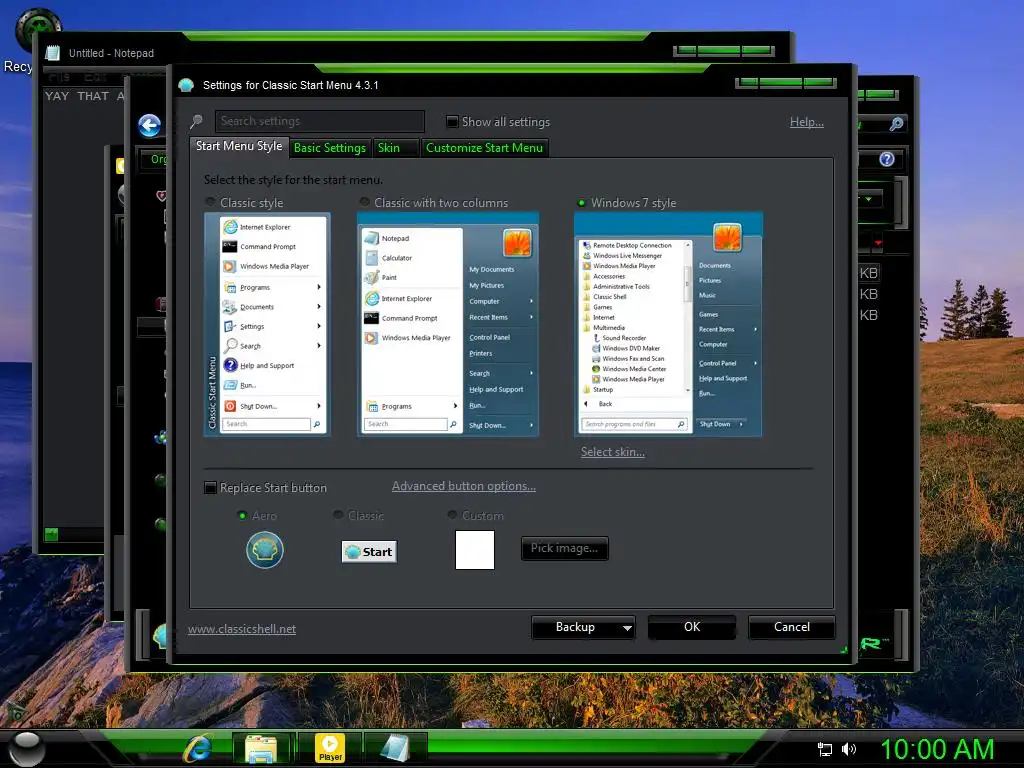
Task: Switch to Basic Settings tab
Action: [x=330, y=148]
